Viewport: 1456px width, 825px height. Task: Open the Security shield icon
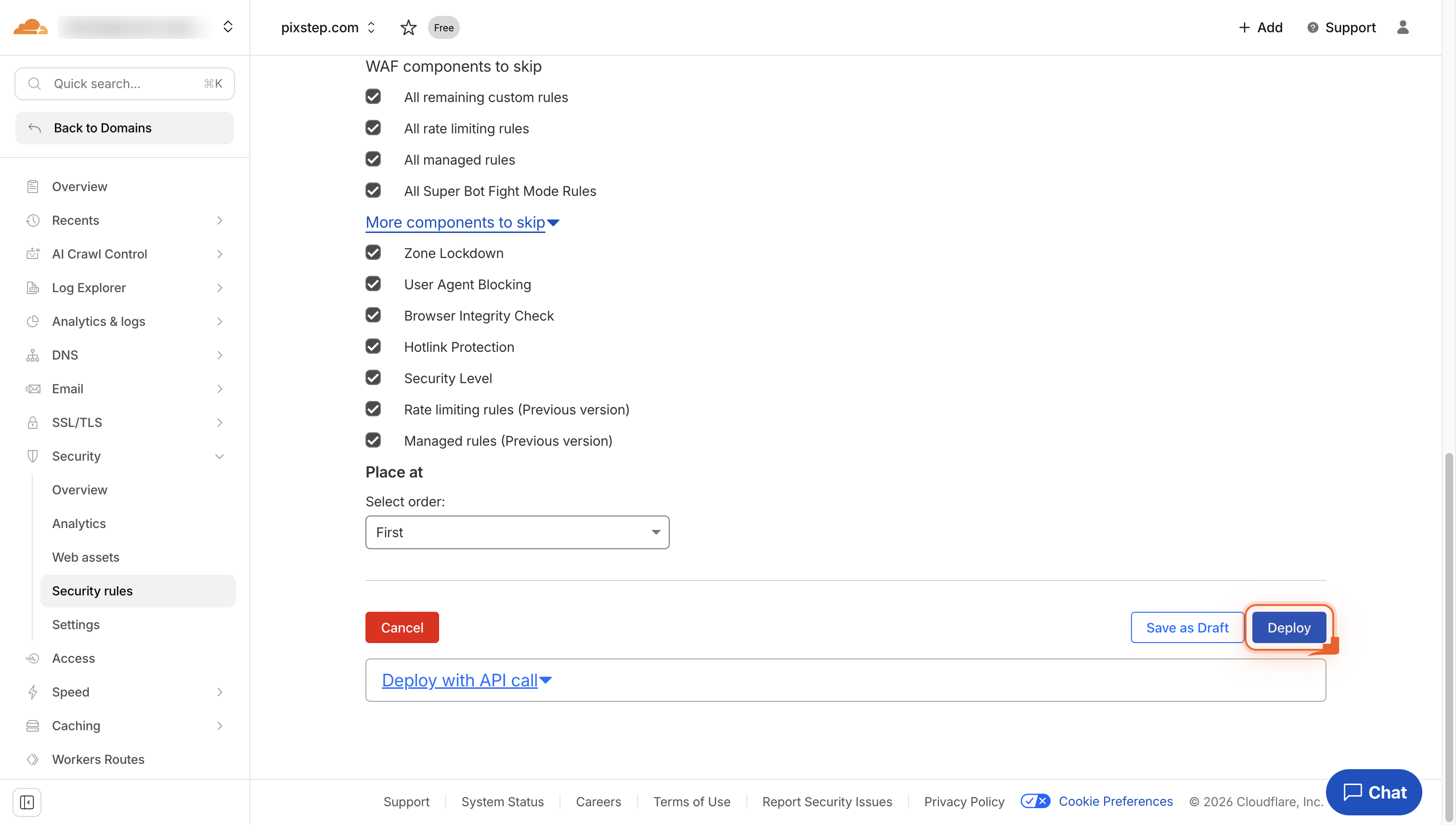tap(33, 456)
